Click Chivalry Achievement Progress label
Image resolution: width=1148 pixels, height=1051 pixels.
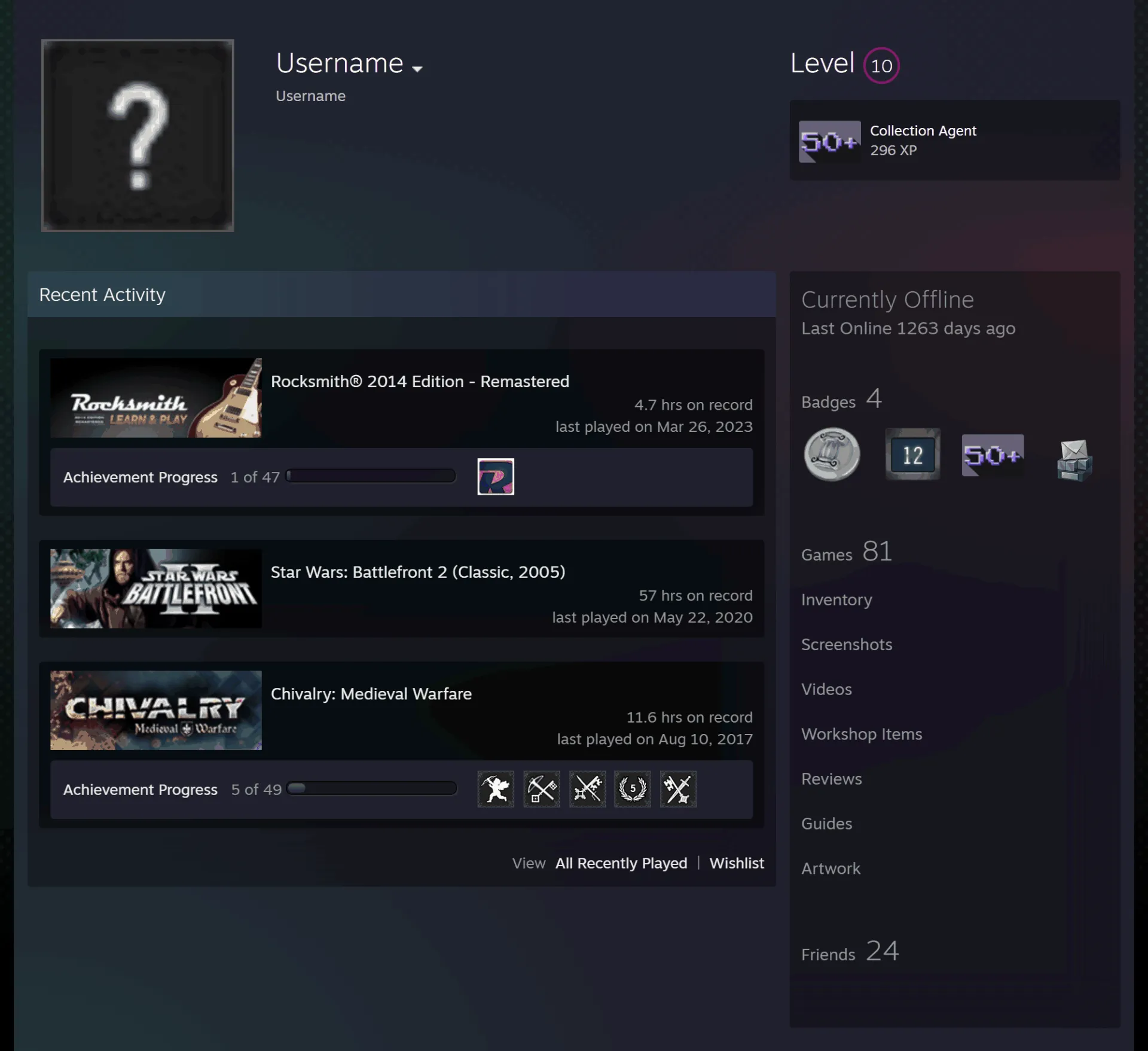point(141,790)
